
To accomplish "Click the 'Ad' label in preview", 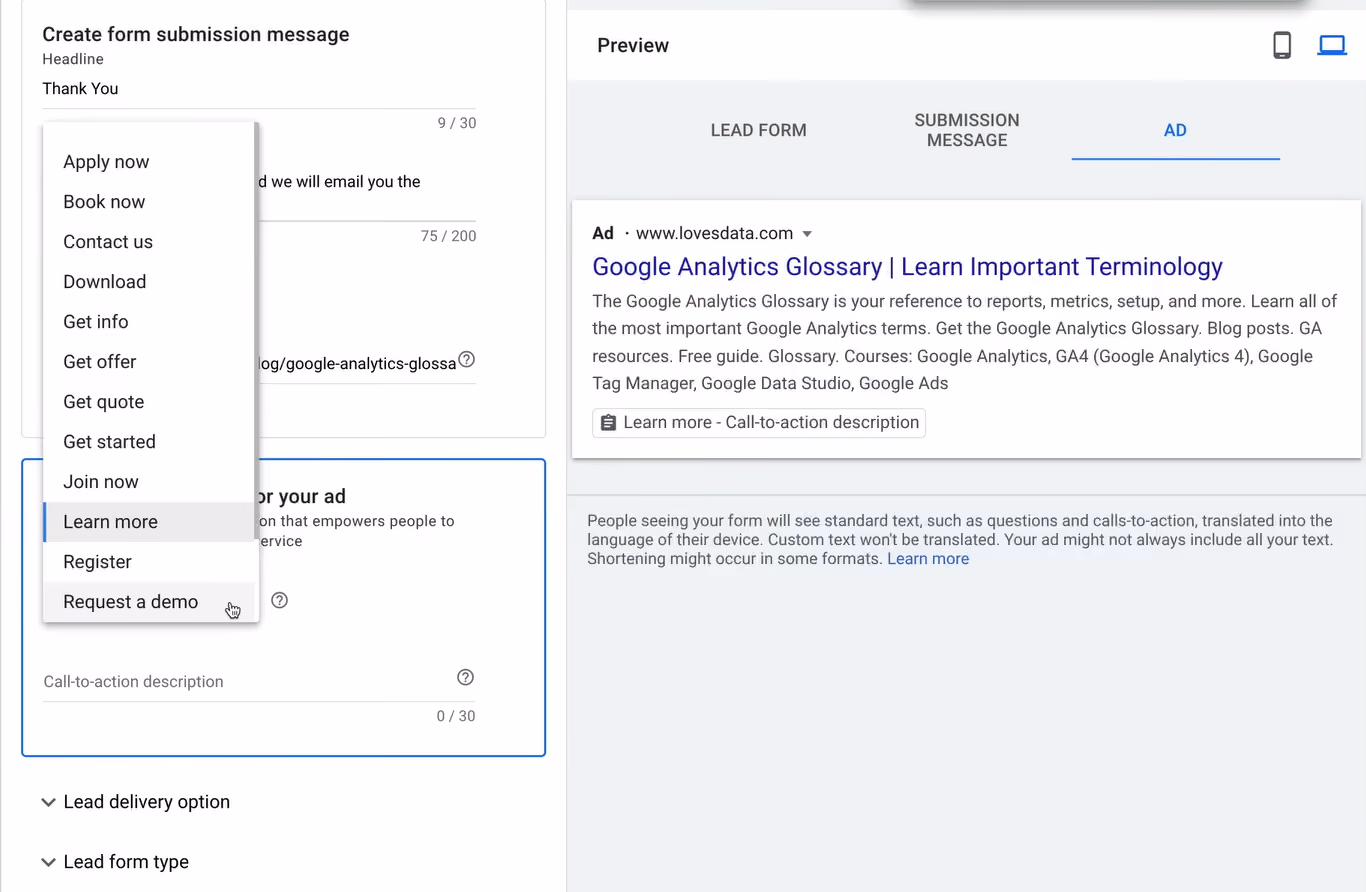I will [603, 233].
